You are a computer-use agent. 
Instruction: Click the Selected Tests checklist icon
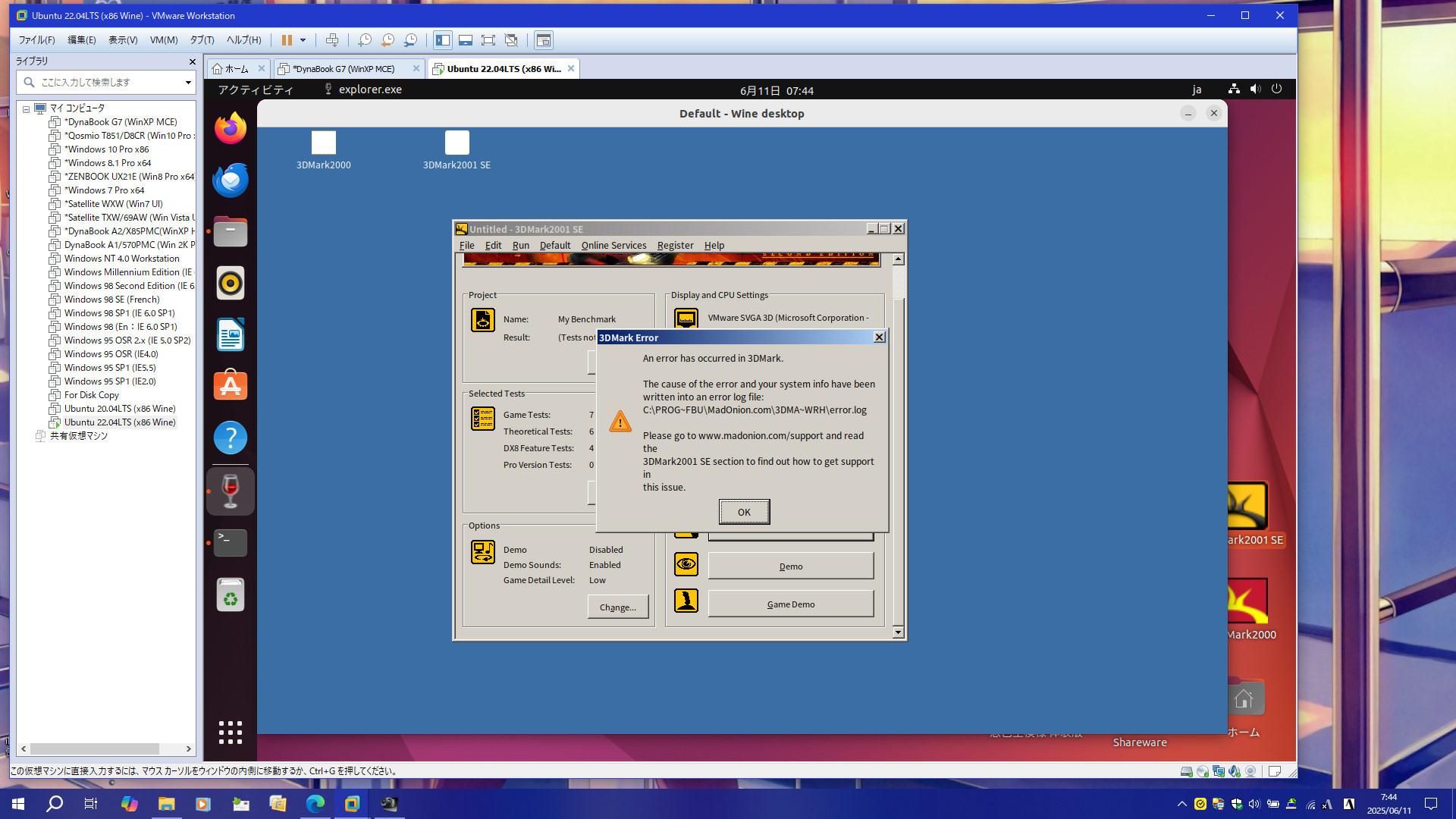click(x=483, y=419)
